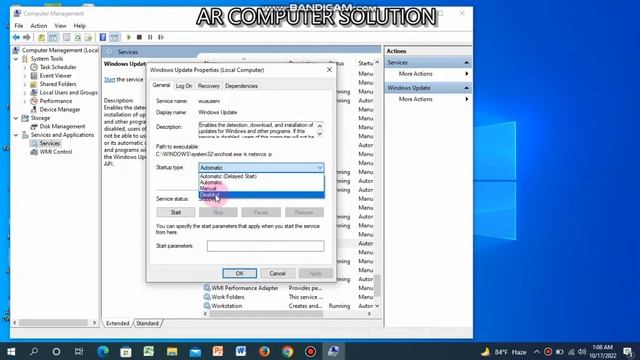Screen dimensions: 640x360
Task: Select Disk Management in tree
Action: 62,127
